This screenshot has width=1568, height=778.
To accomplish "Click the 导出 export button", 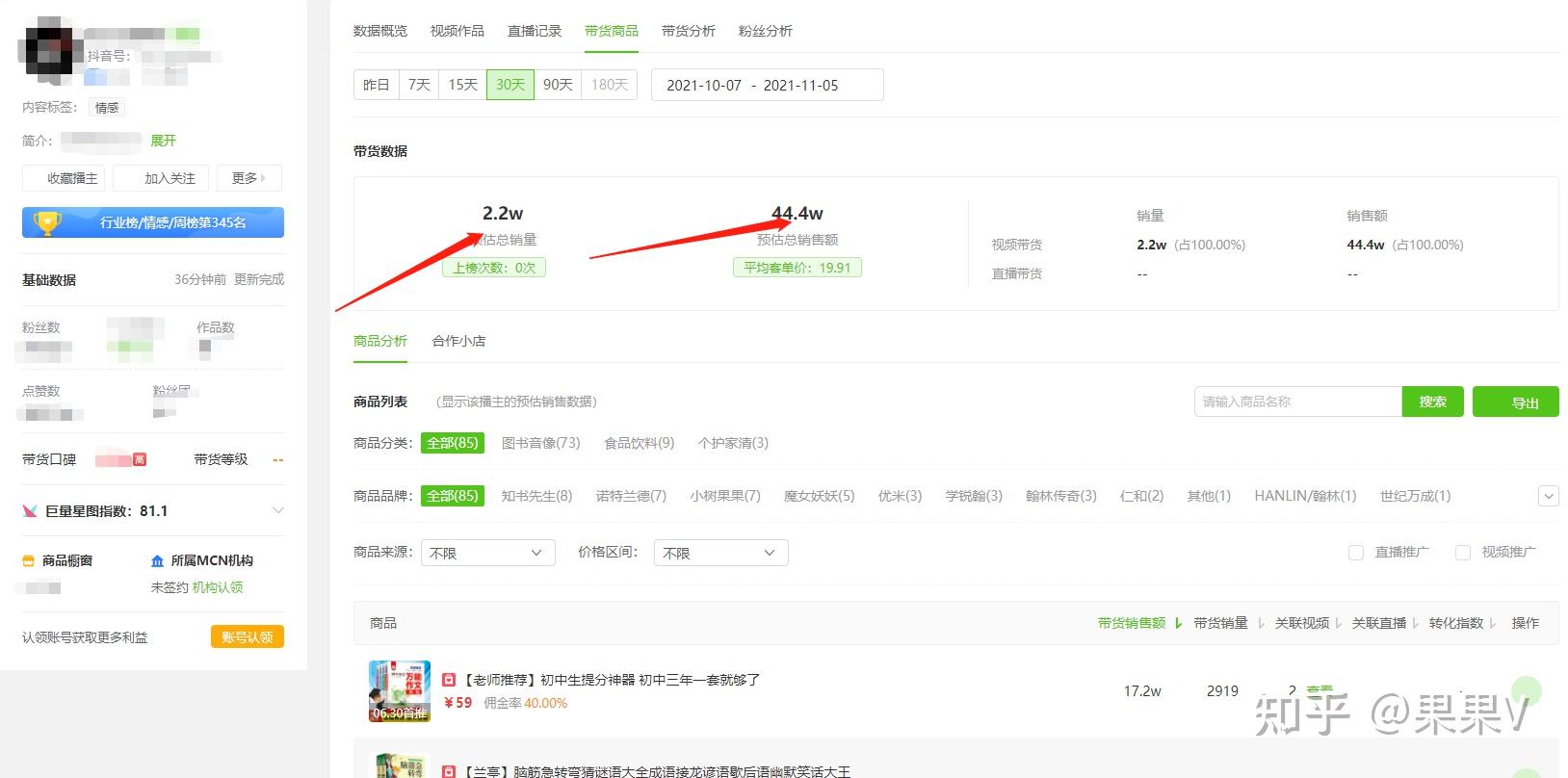I will (1516, 402).
